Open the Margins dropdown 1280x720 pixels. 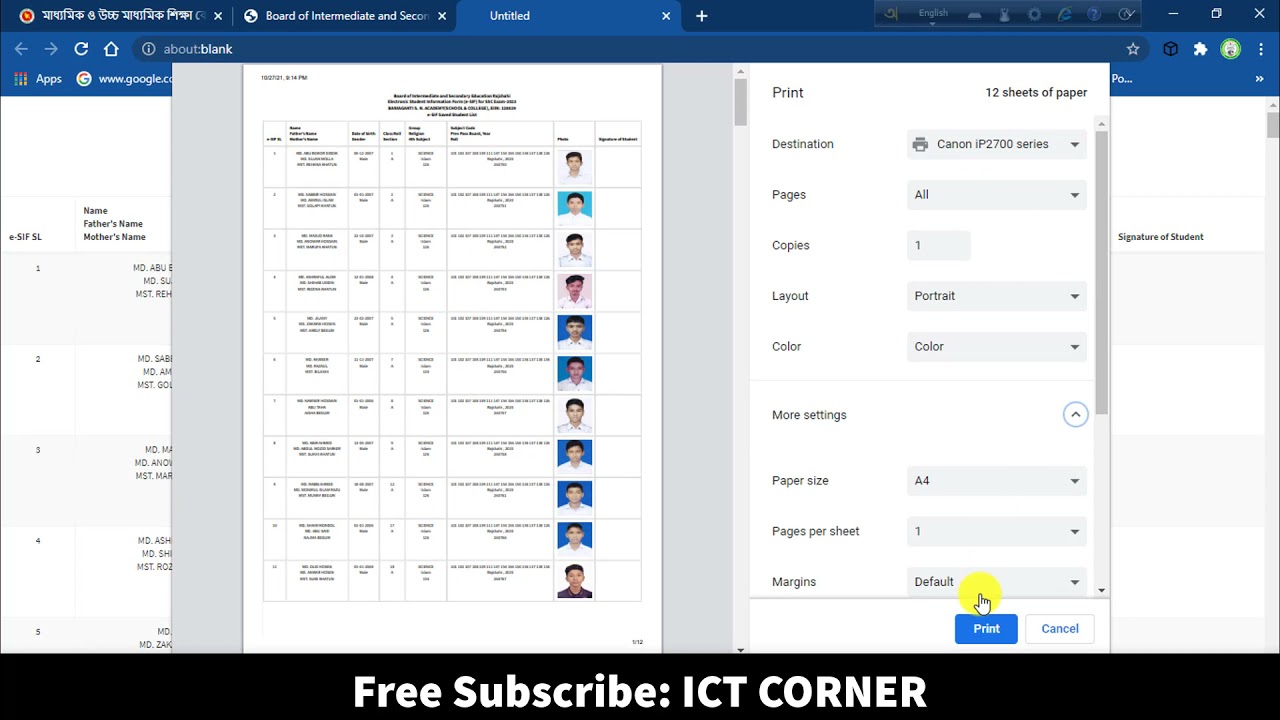996,582
